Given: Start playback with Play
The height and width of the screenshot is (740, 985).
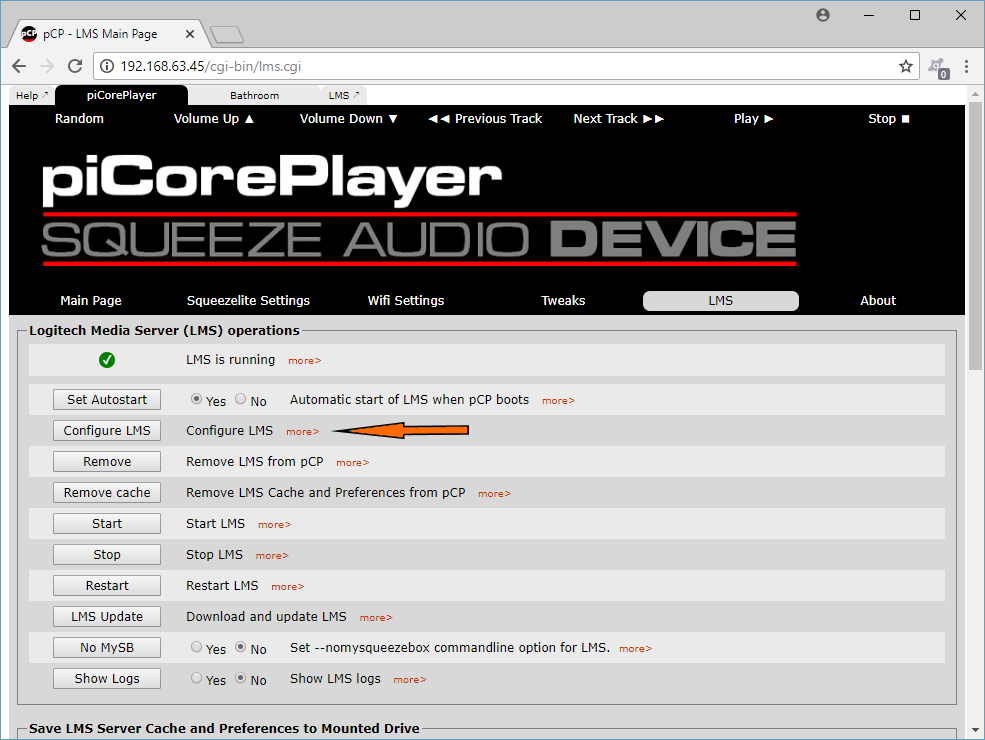Looking at the screenshot, I should (x=753, y=119).
